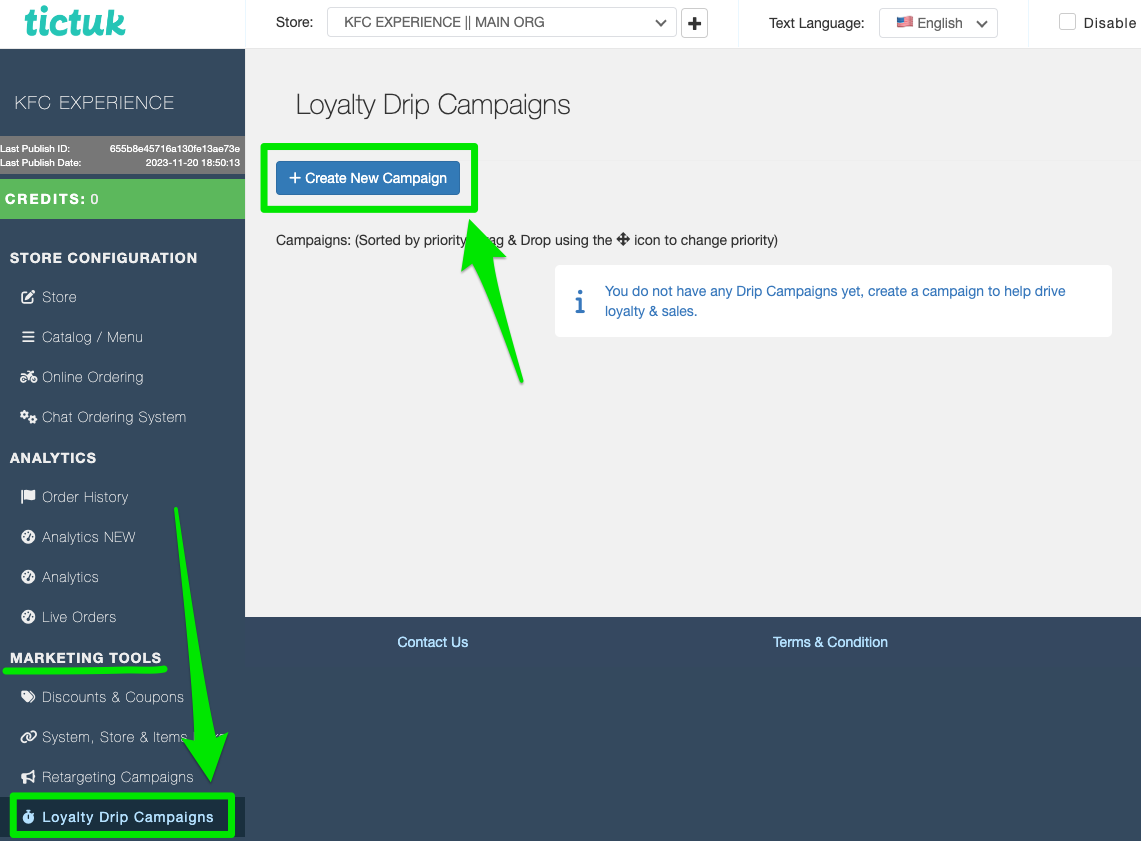Open the Text Language English dropdown
The width and height of the screenshot is (1141, 841).
click(938, 23)
